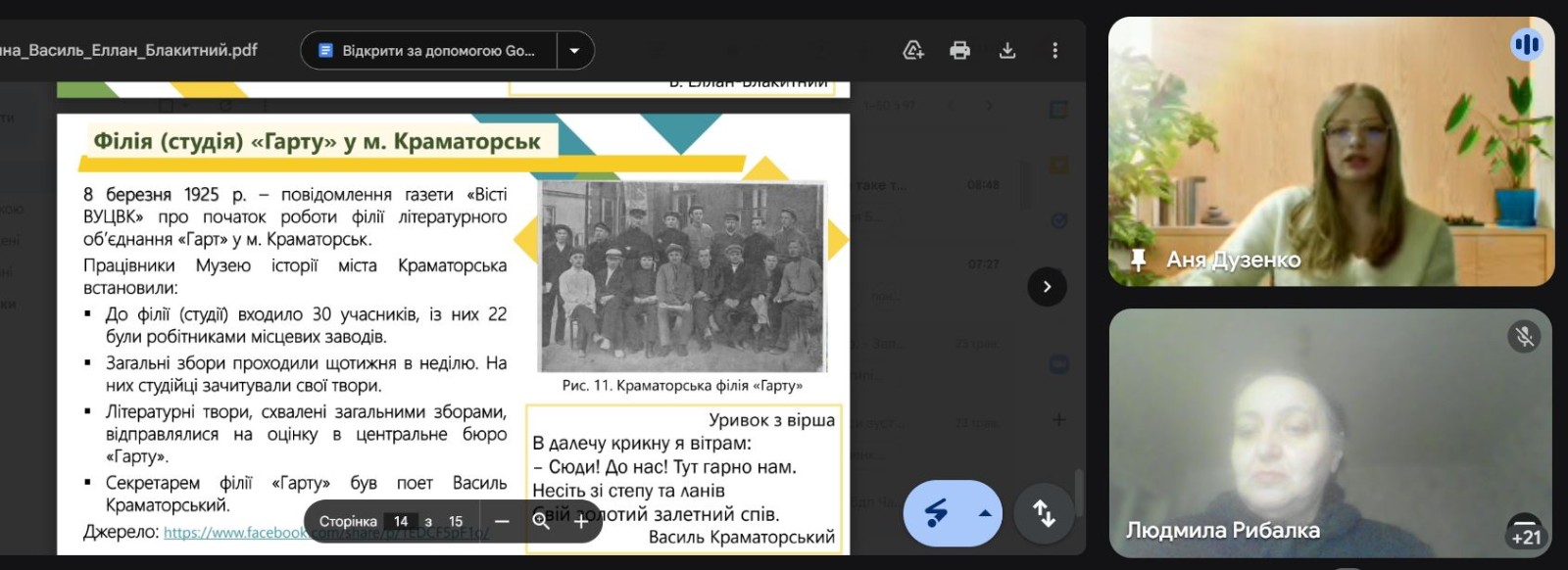Screen dimensions: 1568x570
Task: Expand the caret on the blue pill button
Action: click(985, 513)
